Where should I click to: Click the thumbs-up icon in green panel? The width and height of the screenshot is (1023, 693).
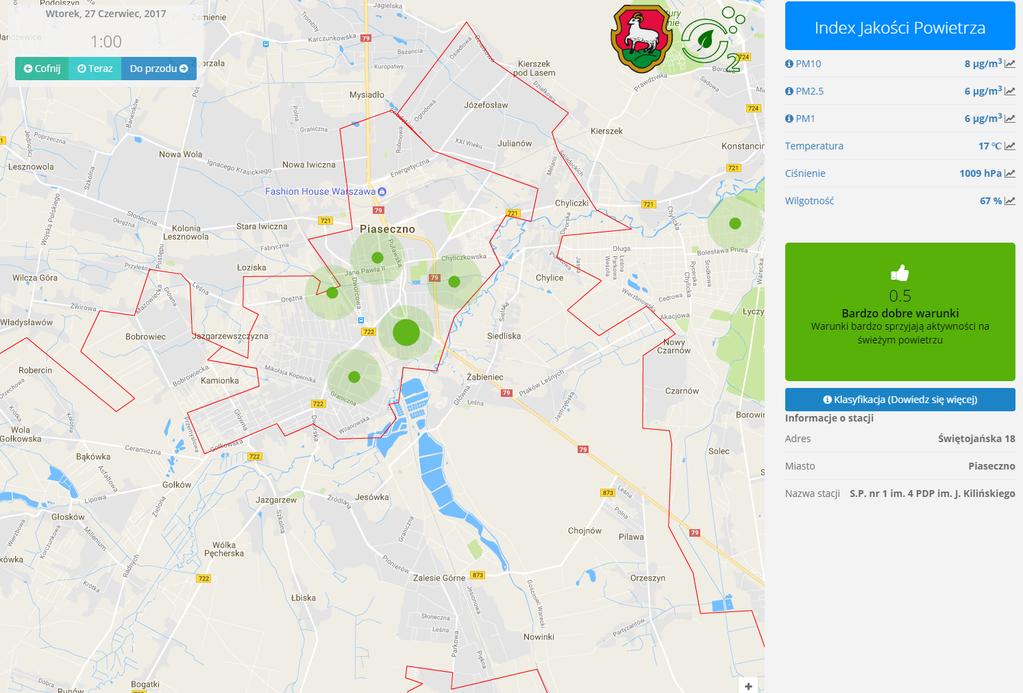point(900,273)
